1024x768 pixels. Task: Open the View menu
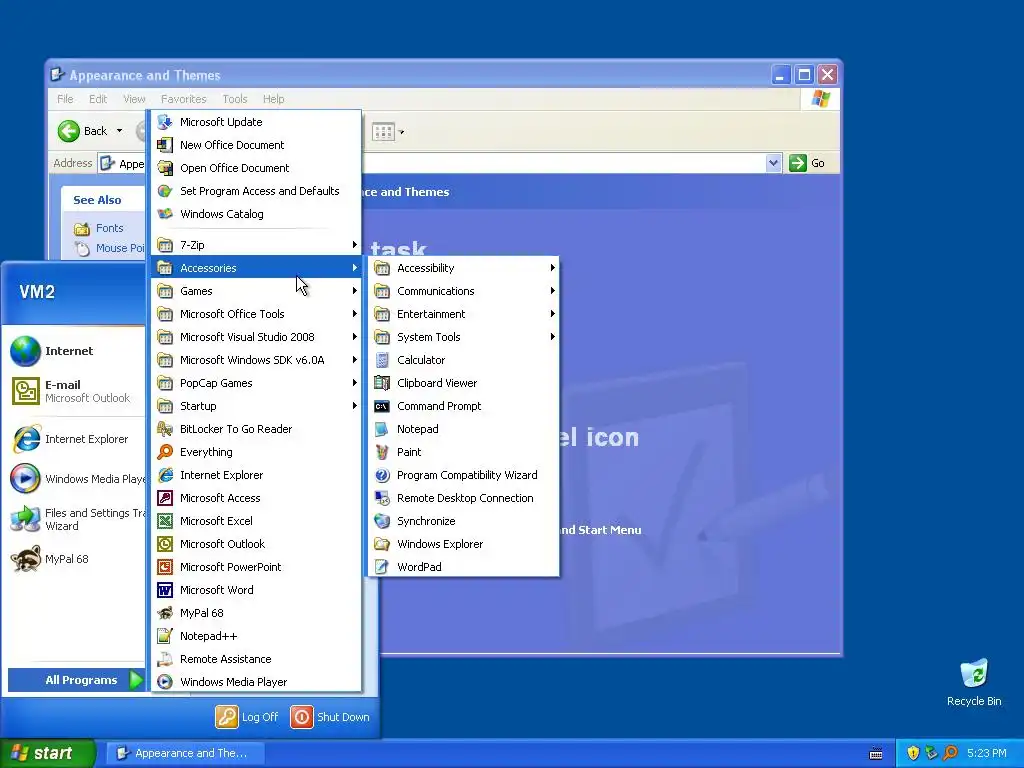tap(134, 99)
